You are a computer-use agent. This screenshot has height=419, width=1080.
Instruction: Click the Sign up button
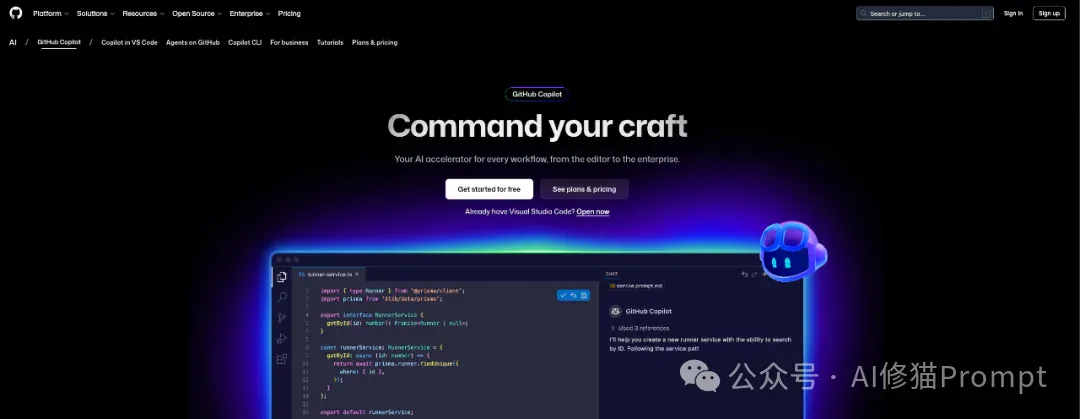1049,14
